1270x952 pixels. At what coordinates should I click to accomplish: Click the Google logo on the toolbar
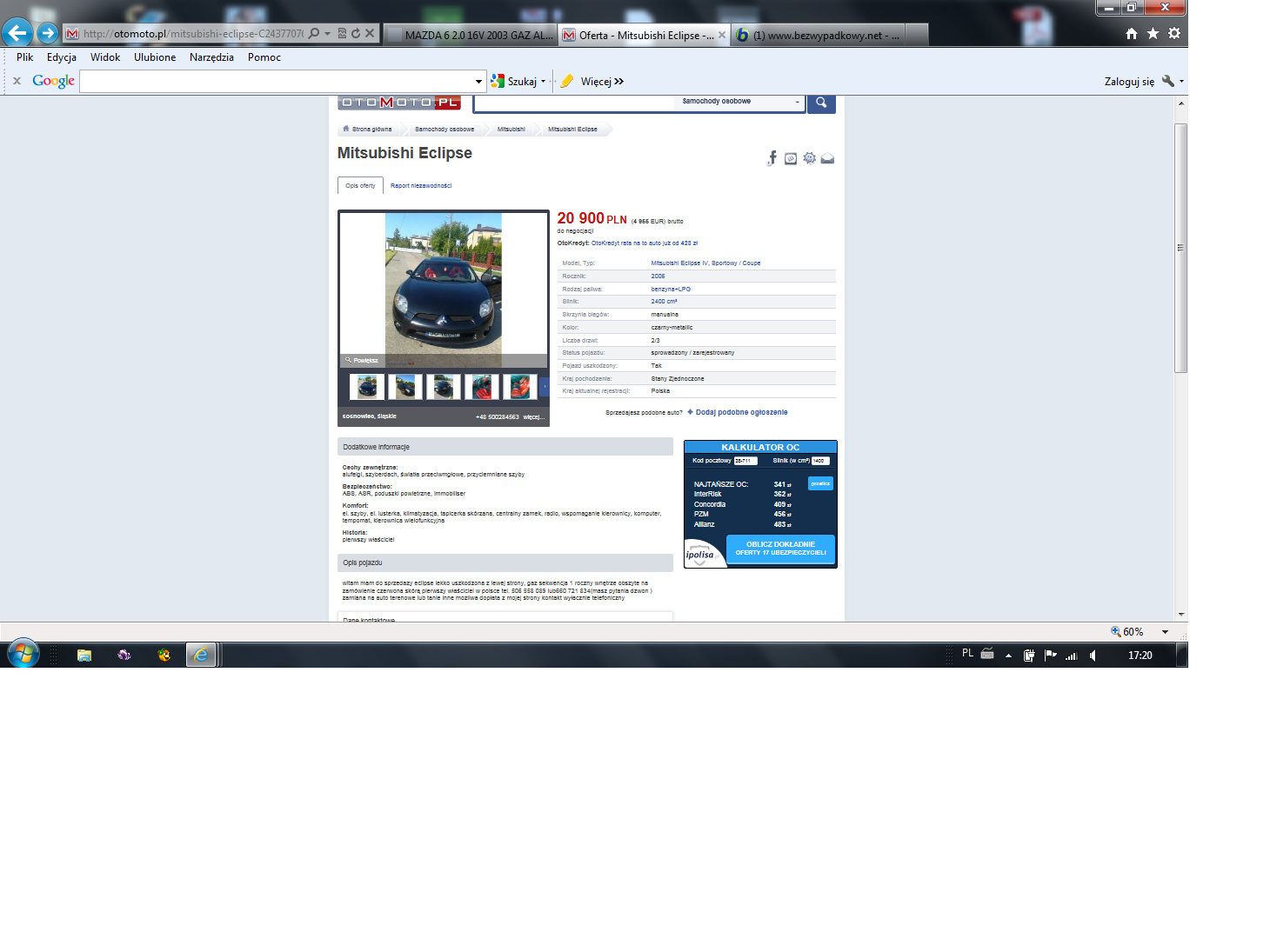point(54,81)
